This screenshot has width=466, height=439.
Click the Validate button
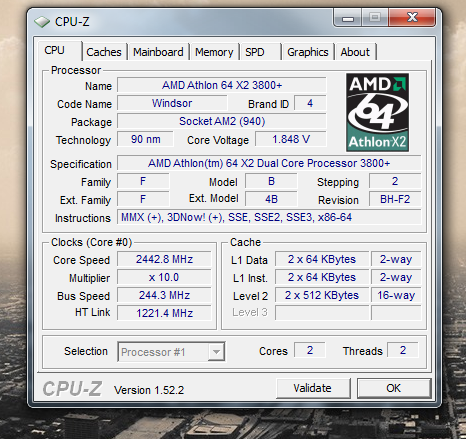coord(313,388)
